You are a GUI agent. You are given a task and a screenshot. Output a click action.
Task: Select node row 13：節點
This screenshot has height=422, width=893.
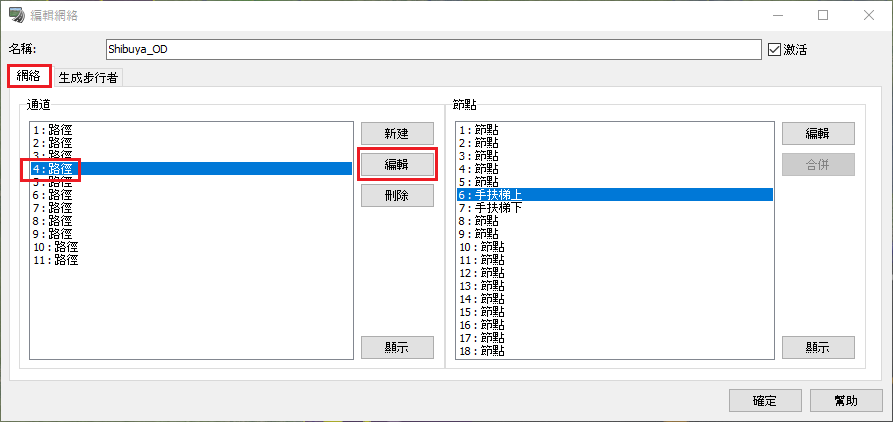[615, 286]
